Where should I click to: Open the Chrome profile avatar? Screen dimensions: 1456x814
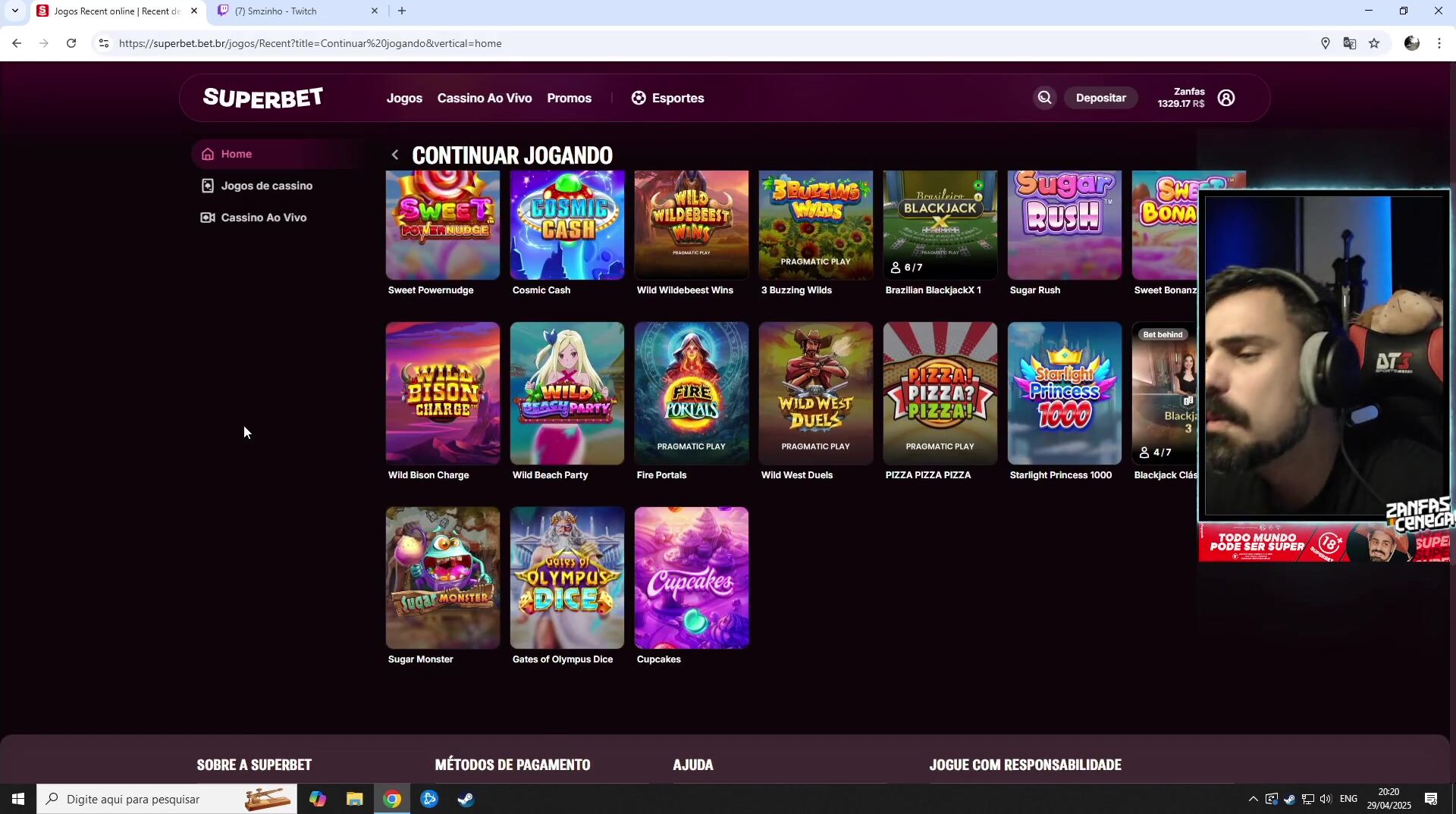pyautogui.click(x=1412, y=43)
